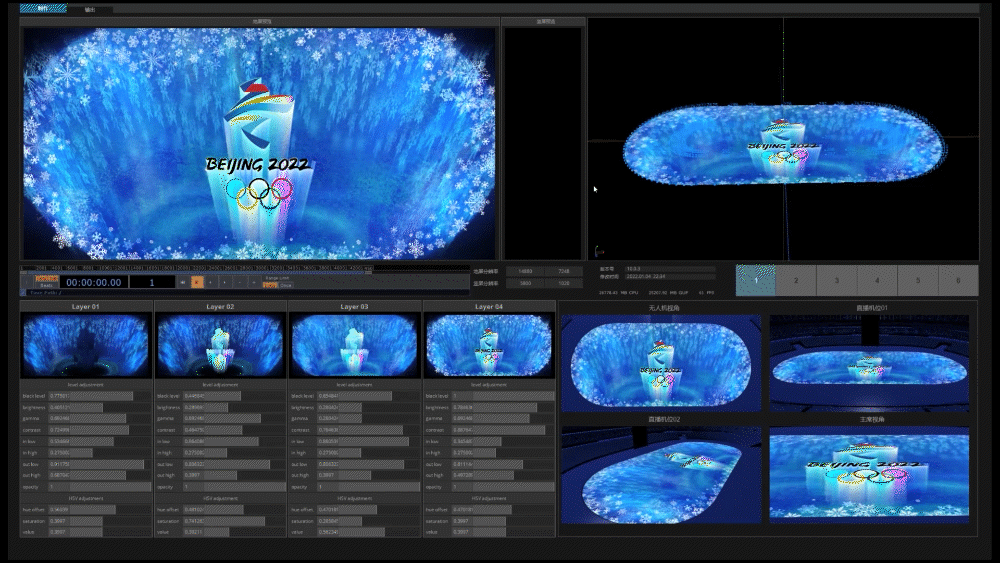The height and width of the screenshot is (563, 1000).
Task: Adjust Layer 04 contrast slider
Action: [503, 430]
